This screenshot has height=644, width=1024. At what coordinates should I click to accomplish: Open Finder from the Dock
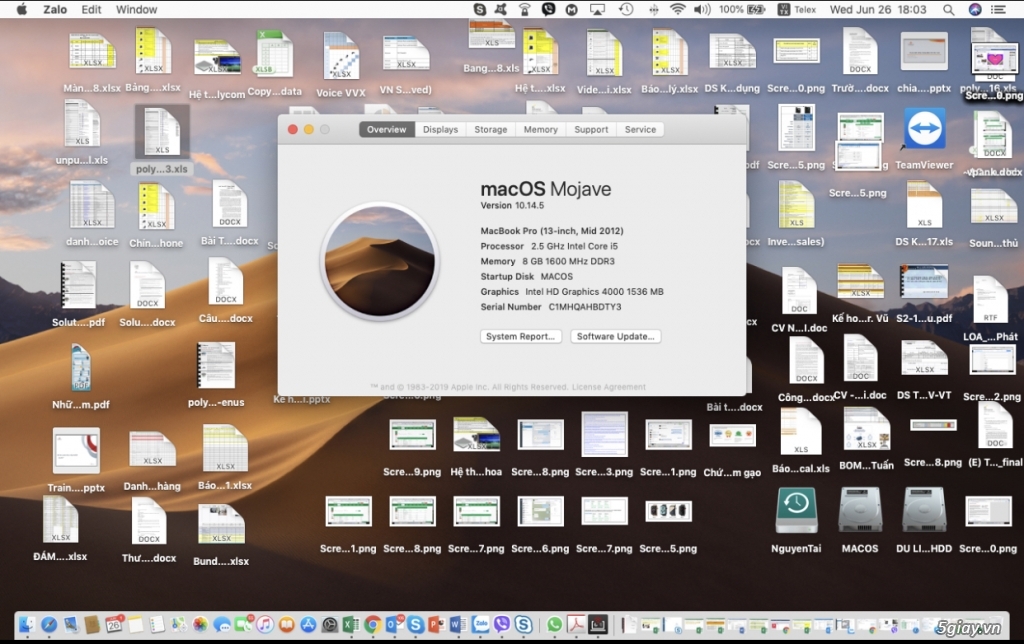[x=27, y=624]
